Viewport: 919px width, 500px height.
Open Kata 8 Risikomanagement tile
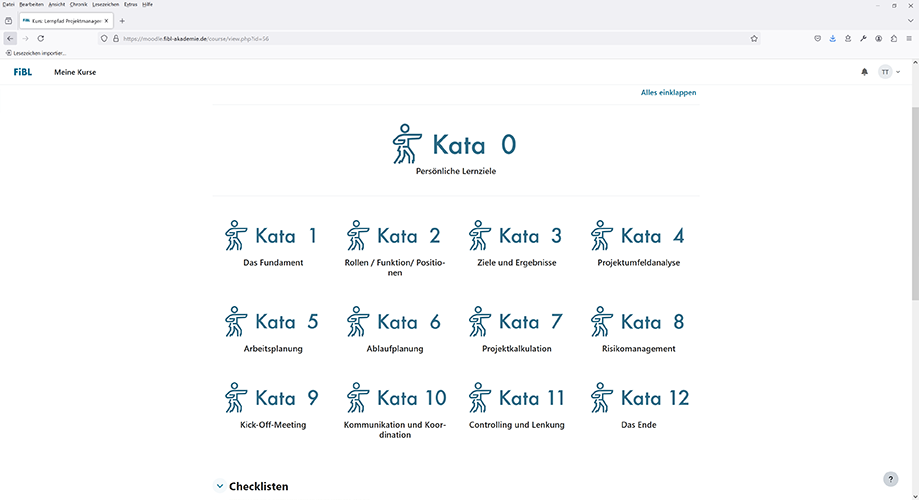pyautogui.click(x=638, y=329)
